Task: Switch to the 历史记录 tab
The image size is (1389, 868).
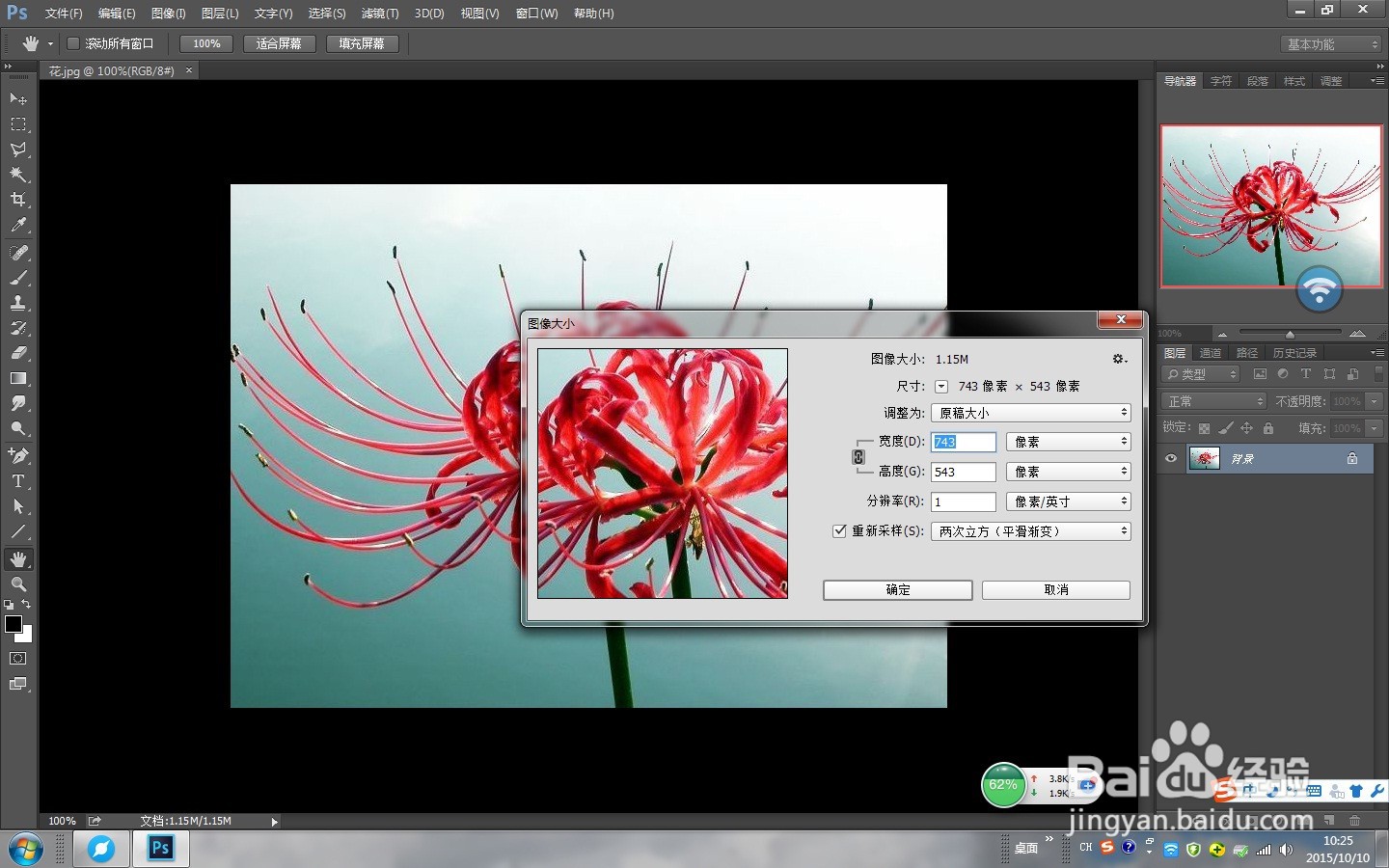Action: tap(1294, 353)
